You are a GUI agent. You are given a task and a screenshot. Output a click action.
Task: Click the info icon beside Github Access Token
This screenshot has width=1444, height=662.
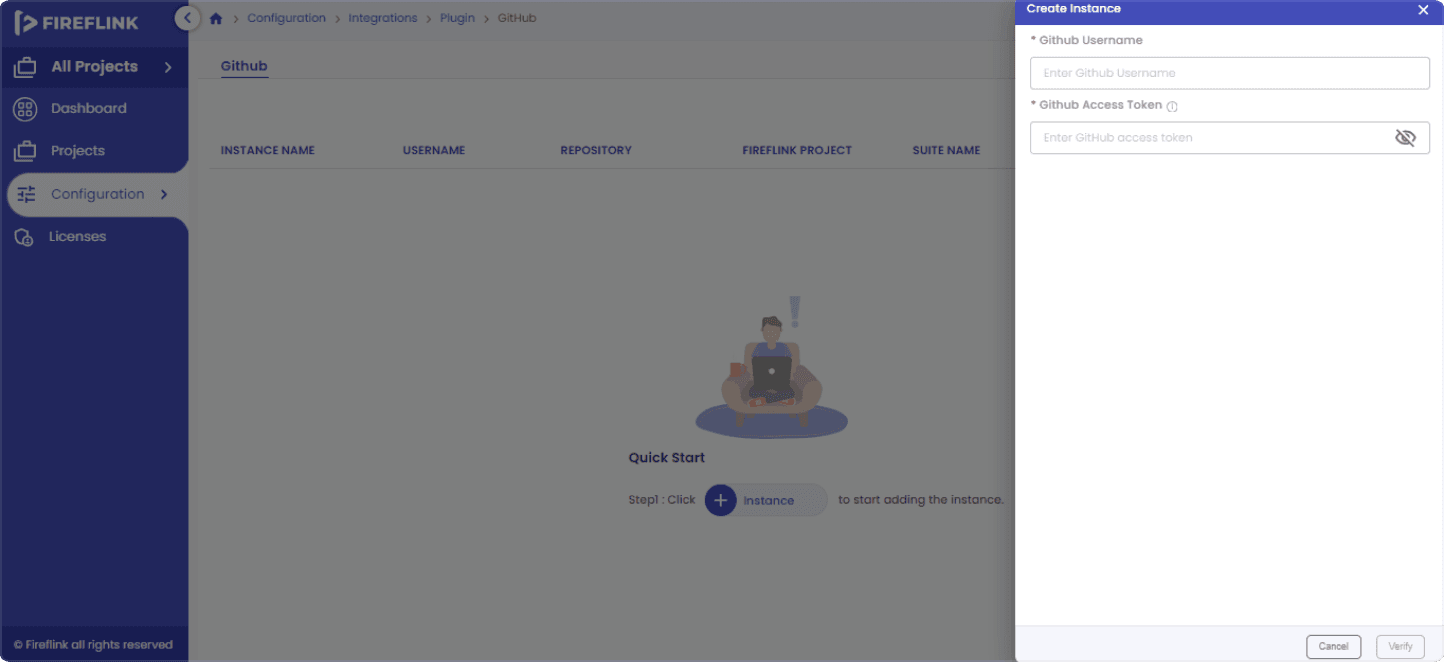tap(1172, 106)
